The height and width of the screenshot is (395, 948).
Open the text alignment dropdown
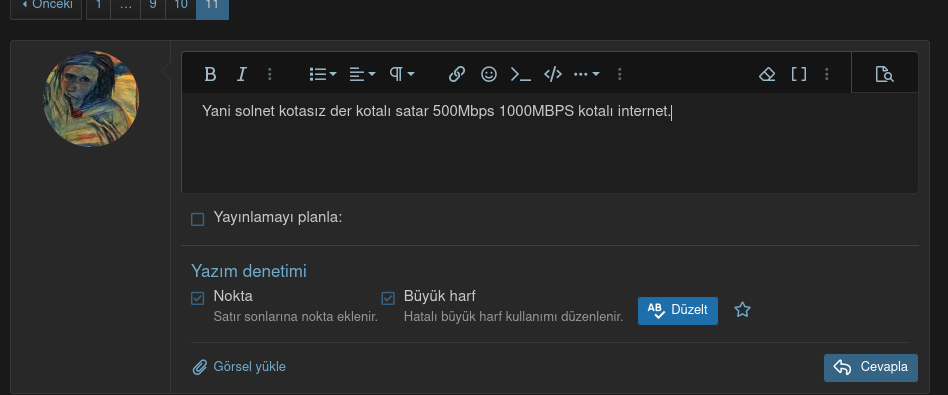(x=363, y=74)
